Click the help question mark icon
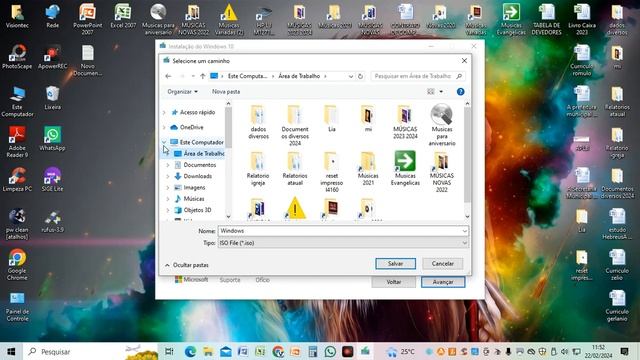 pyautogui.click(x=460, y=92)
